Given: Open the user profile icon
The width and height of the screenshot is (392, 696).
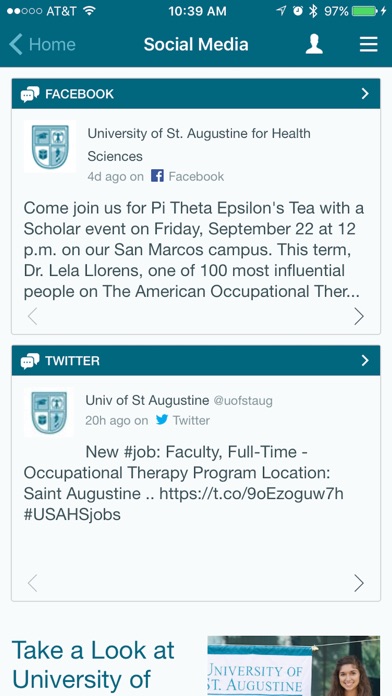Looking at the screenshot, I should point(314,44).
